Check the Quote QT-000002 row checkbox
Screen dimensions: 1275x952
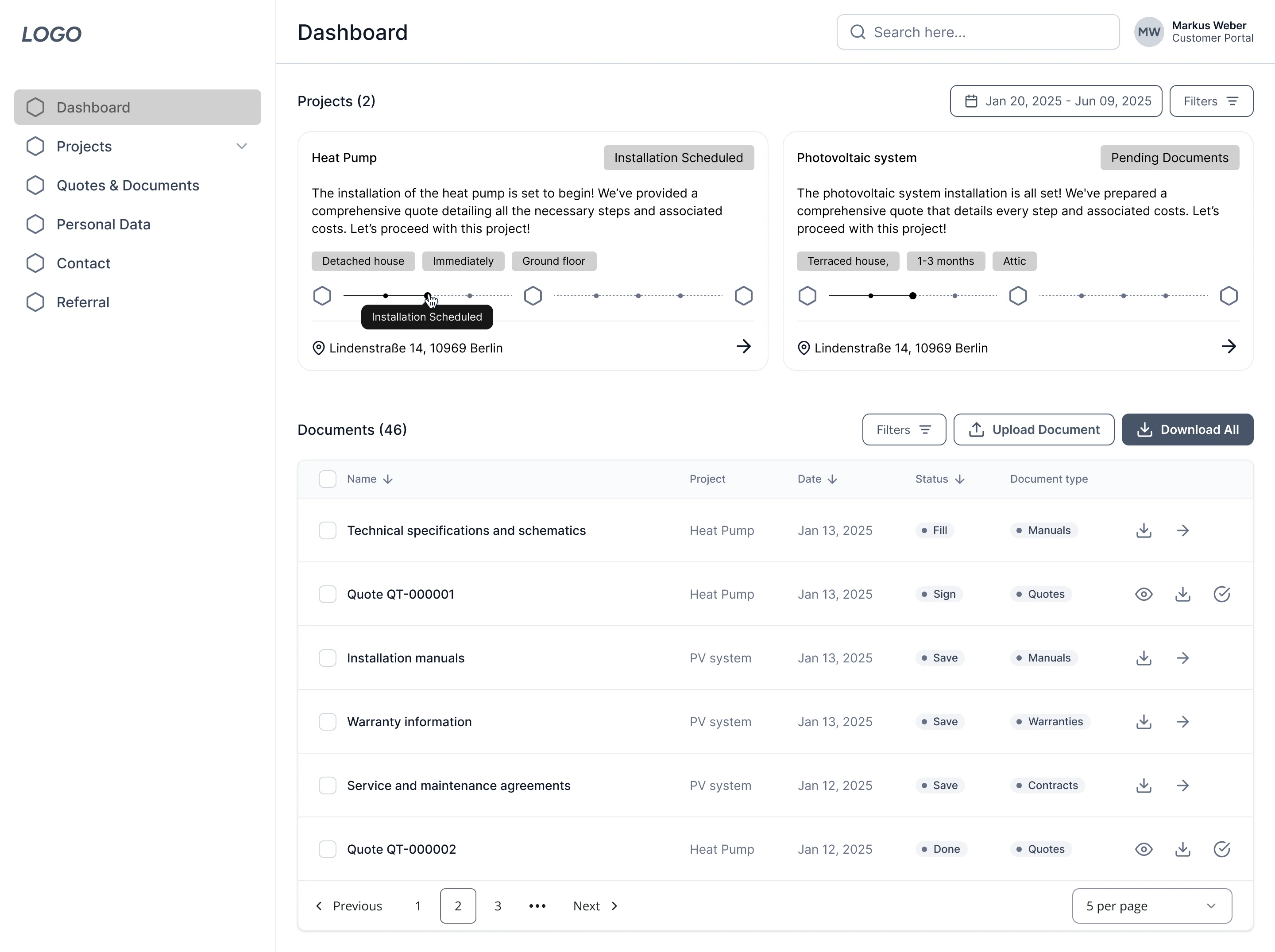pyautogui.click(x=327, y=849)
